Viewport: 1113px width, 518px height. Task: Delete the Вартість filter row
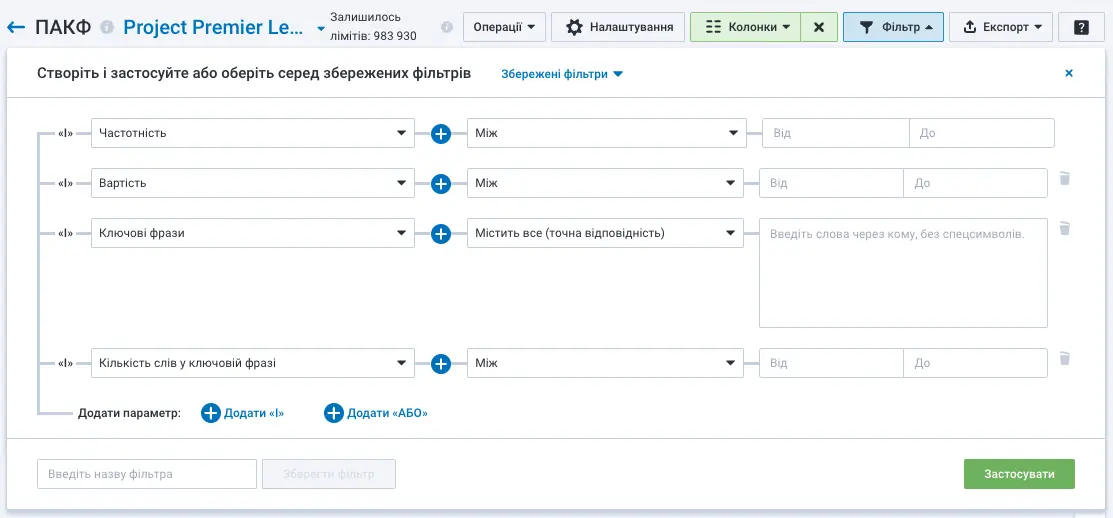click(x=1065, y=179)
